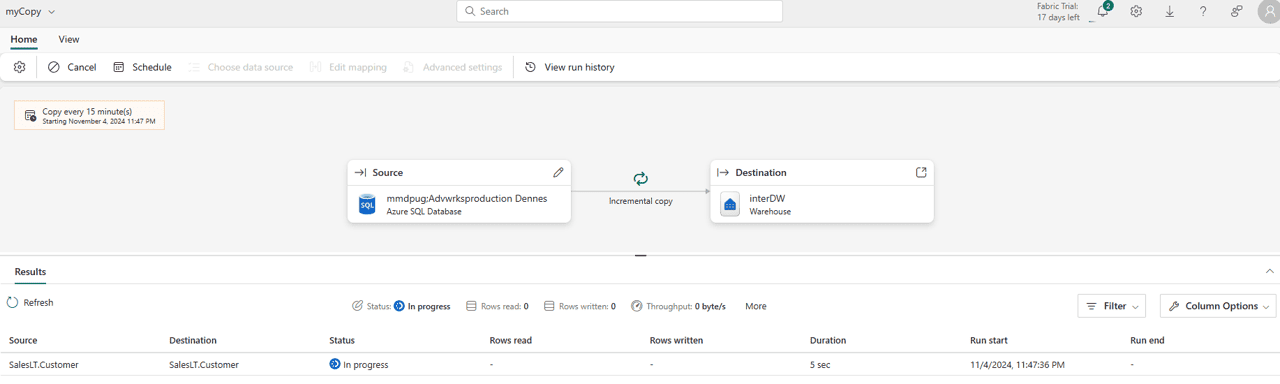Click mmdpug:Advwrksproduction Dennes source name
The width and height of the screenshot is (1280, 384).
pos(467,198)
